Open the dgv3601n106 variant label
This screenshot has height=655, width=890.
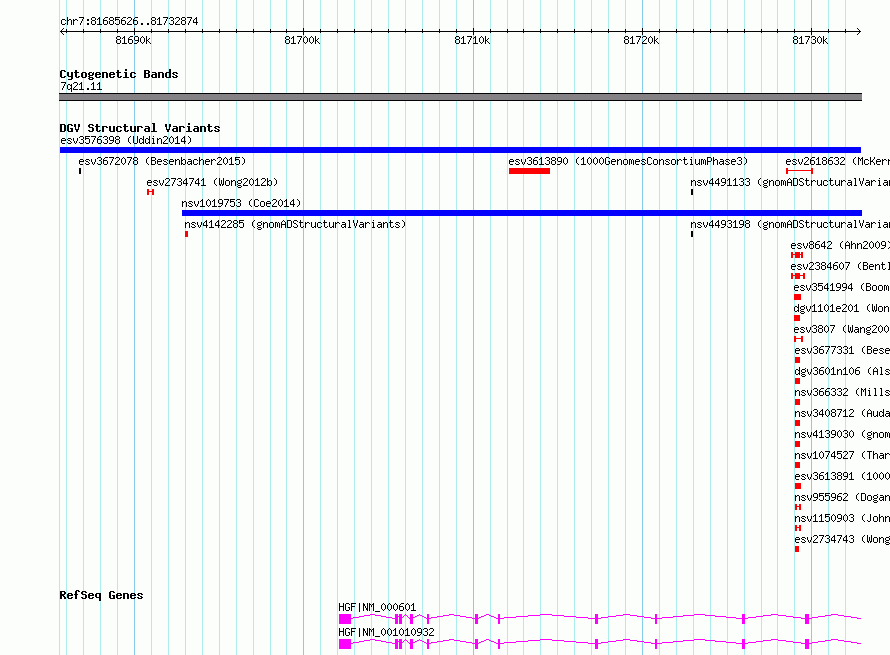(842, 371)
